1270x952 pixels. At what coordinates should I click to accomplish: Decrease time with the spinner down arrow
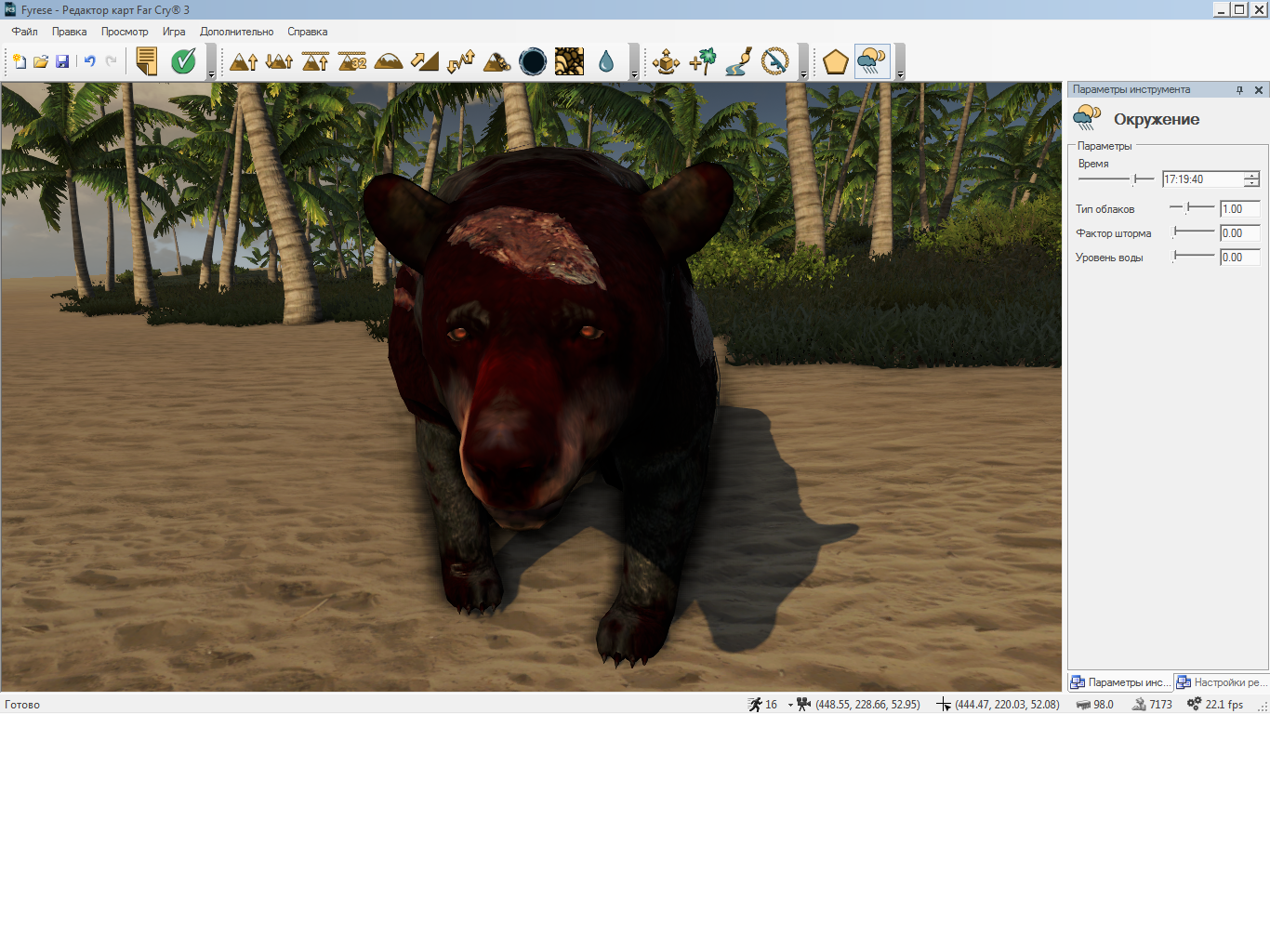coord(1252,183)
